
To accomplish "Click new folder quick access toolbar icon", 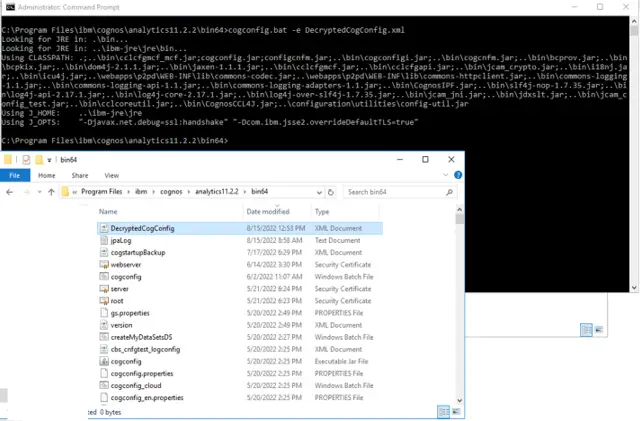I will pos(39,160).
